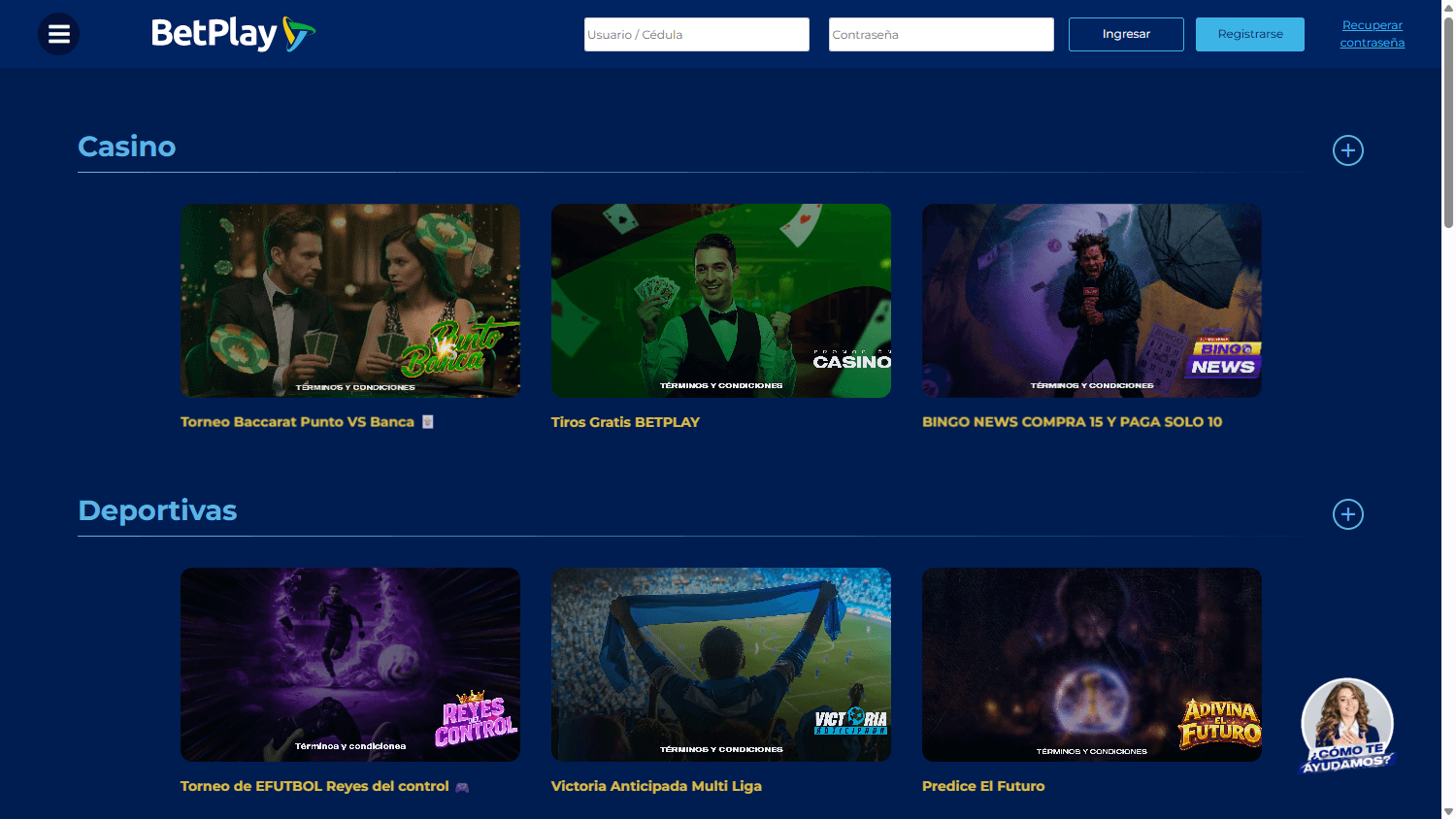Open the Predice El Futuro banner

1091,664
